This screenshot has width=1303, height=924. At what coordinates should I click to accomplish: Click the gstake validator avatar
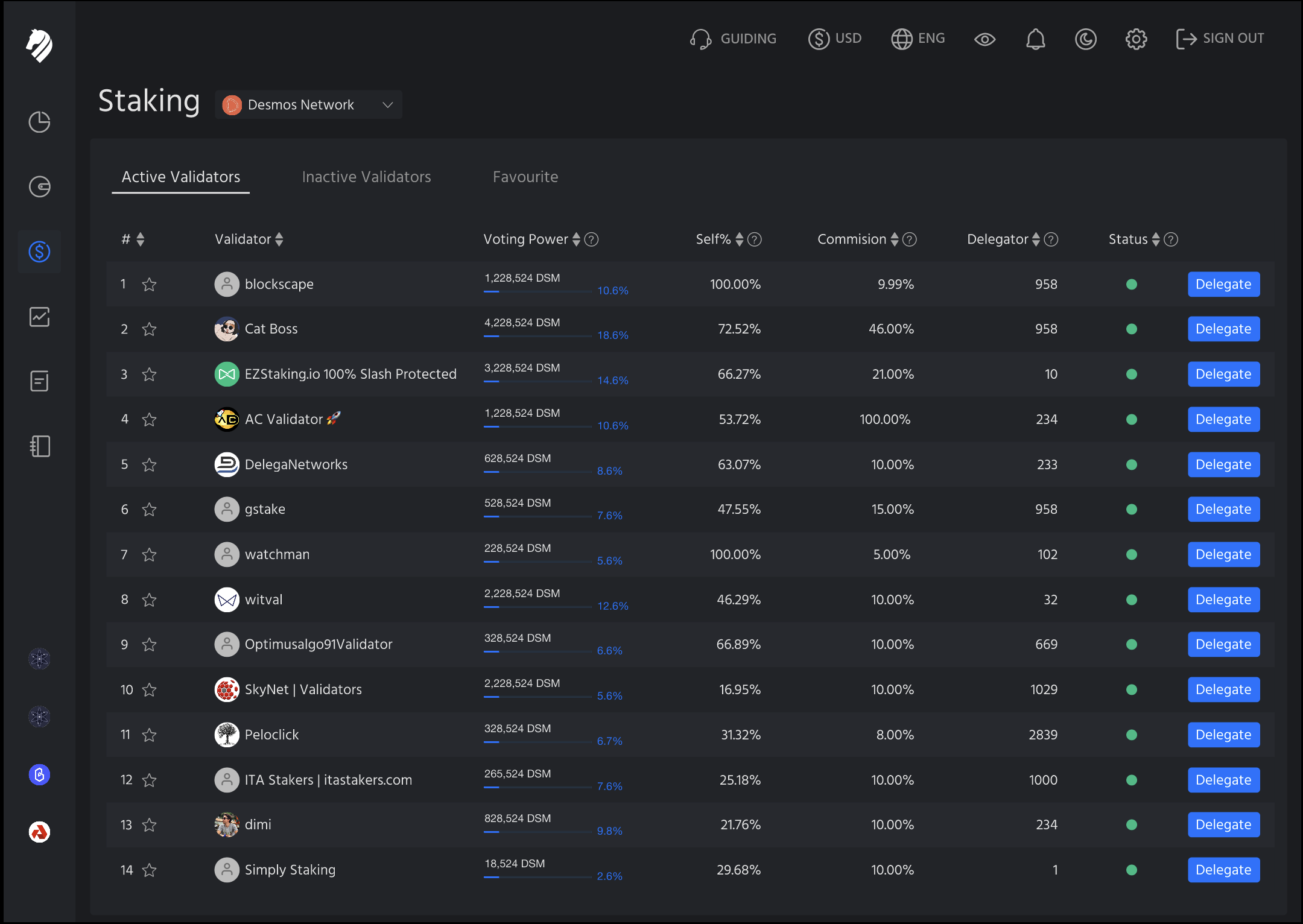227,509
